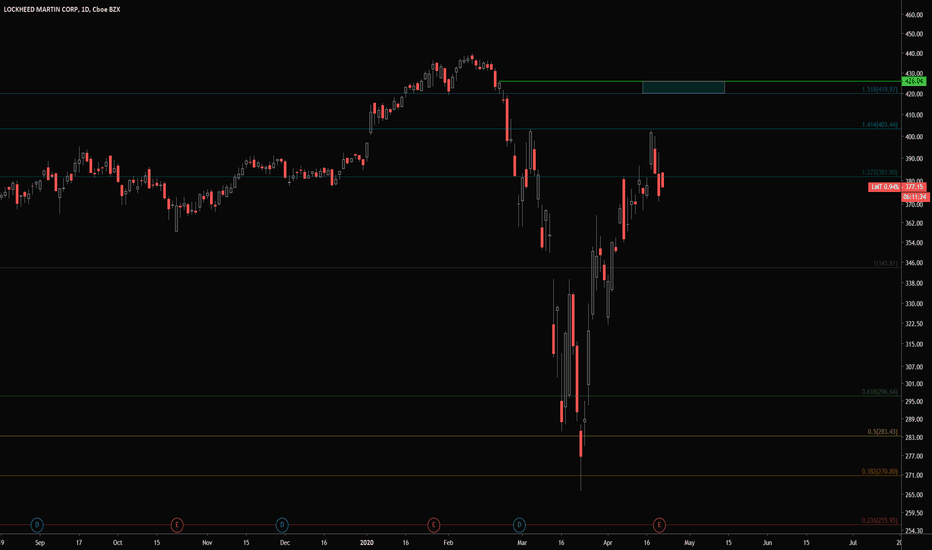
Task: Click 390.00 on the price axis
Action: point(914,159)
